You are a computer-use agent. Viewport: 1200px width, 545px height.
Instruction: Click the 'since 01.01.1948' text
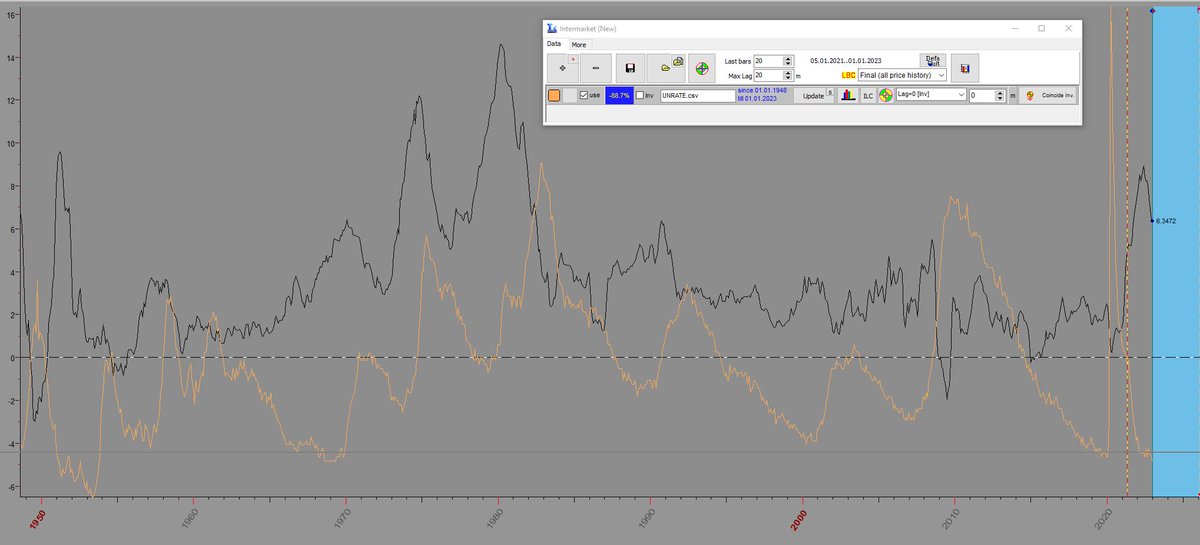762,90
